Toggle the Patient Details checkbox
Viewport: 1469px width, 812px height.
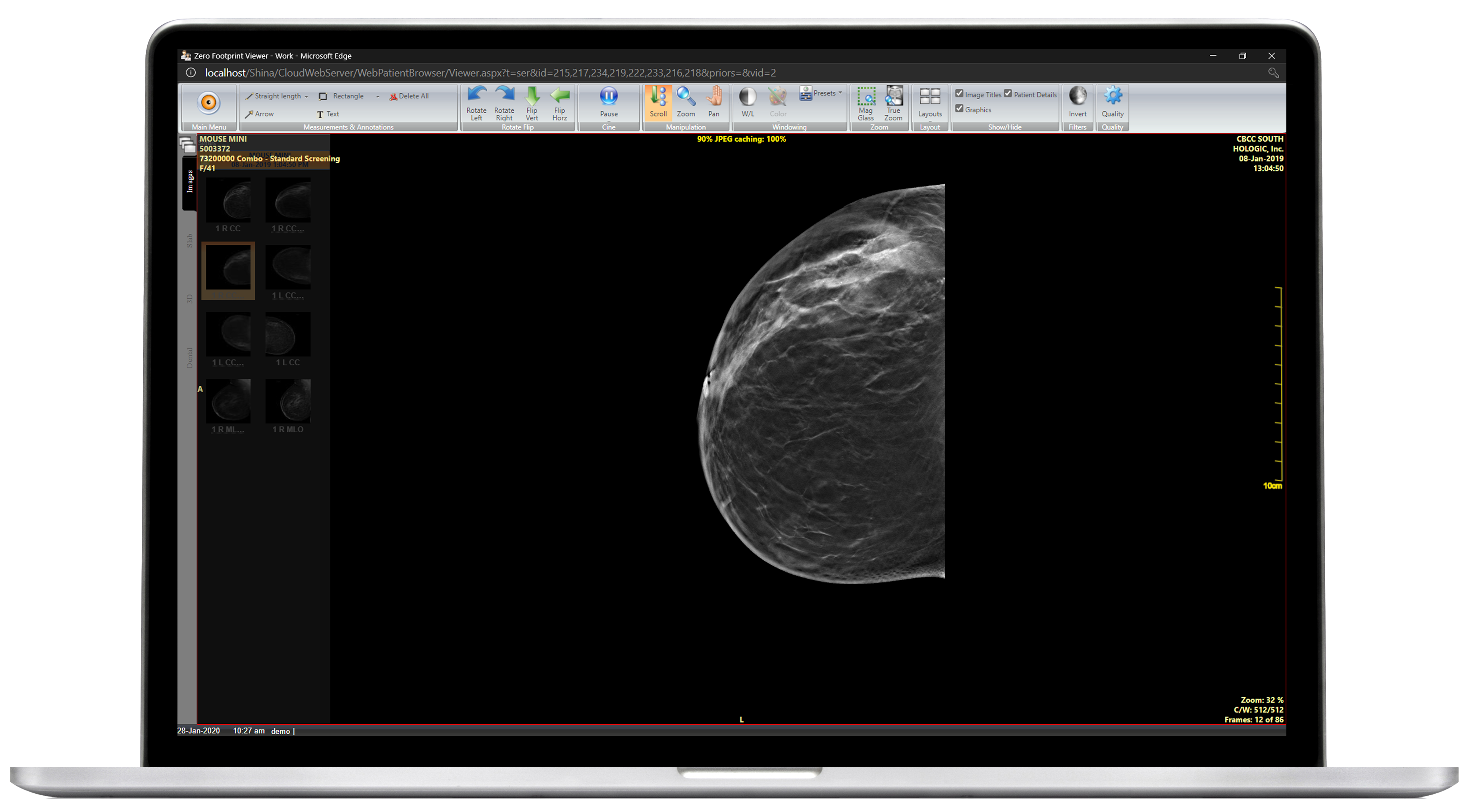(x=1008, y=94)
